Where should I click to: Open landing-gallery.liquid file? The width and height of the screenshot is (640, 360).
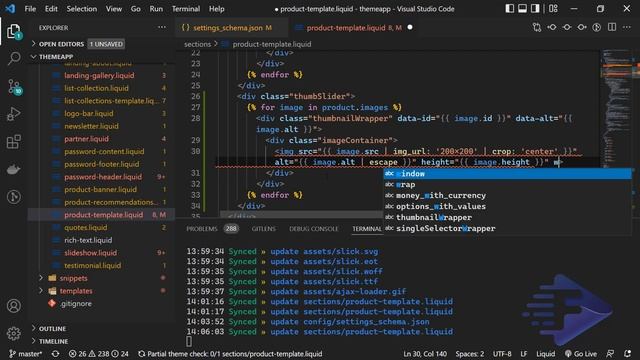point(99,75)
